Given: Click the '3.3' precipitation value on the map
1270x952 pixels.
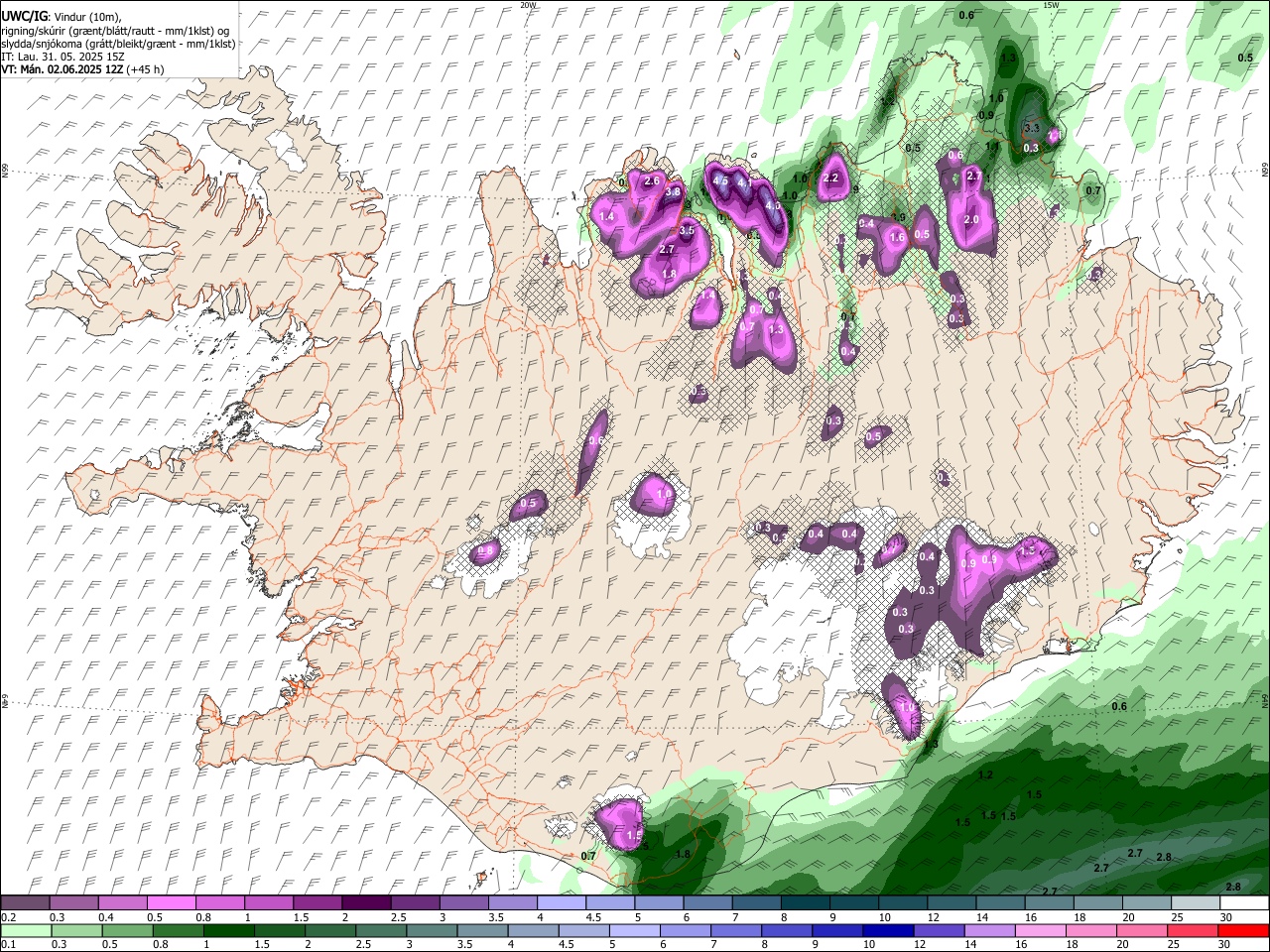Looking at the screenshot, I should (x=1031, y=128).
